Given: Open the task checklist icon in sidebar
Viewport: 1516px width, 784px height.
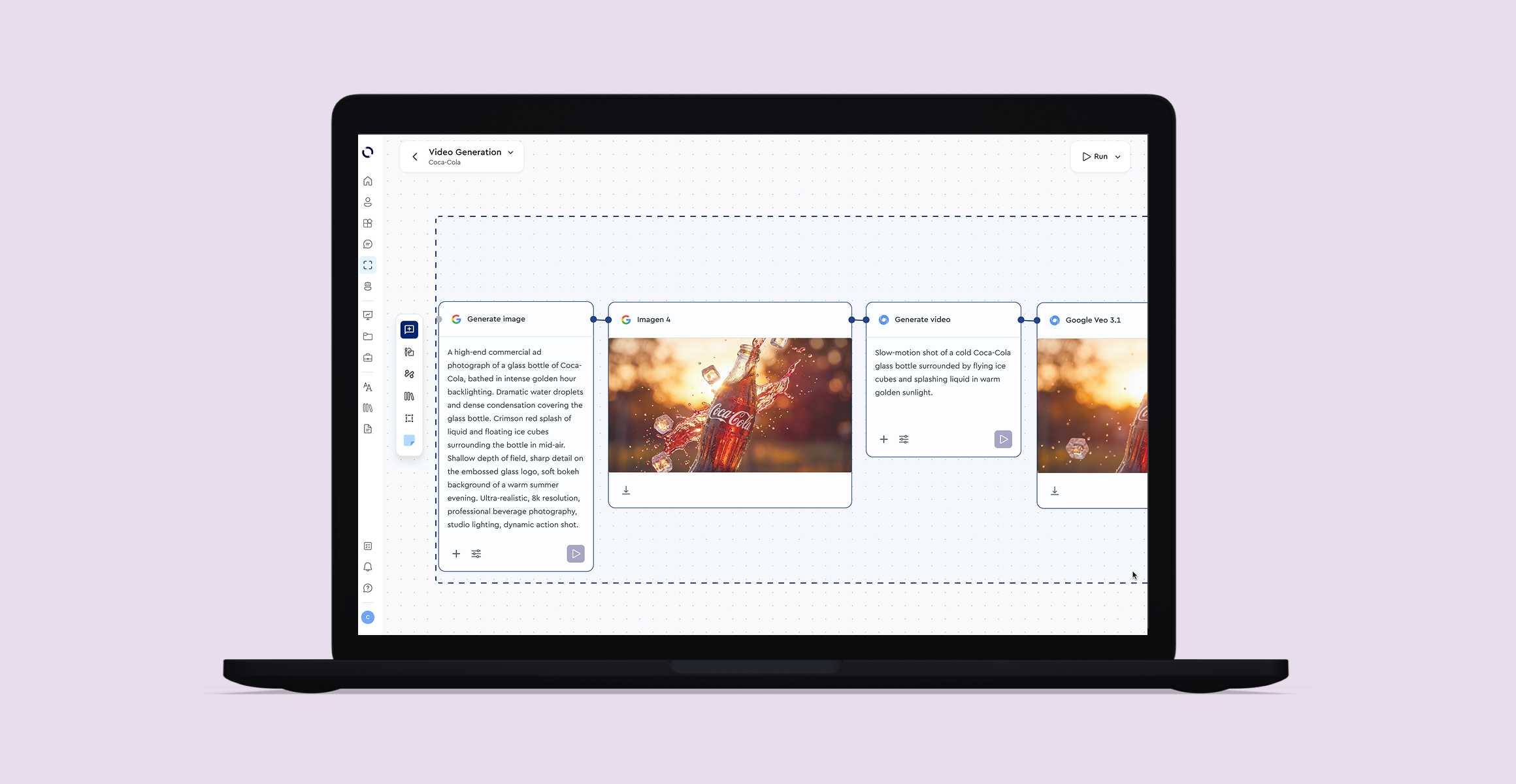Looking at the screenshot, I should (368, 546).
